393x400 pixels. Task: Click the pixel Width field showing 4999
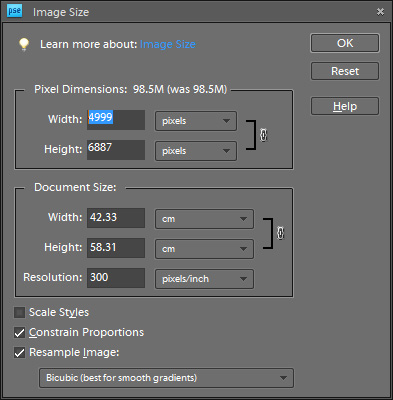[116, 120]
